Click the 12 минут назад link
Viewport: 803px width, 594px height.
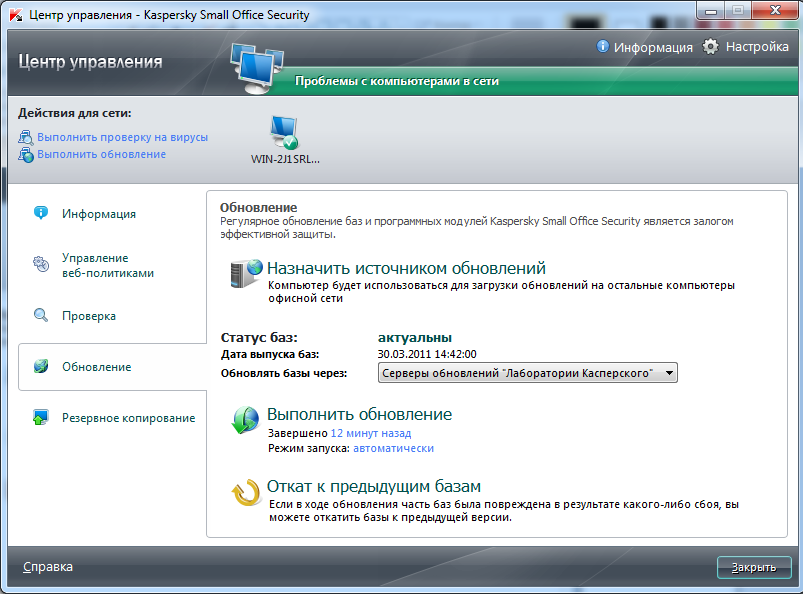pyautogui.click(x=371, y=433)
